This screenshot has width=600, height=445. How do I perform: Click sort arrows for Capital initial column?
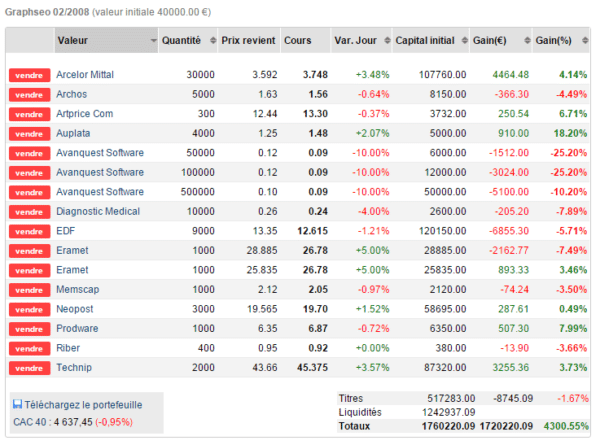[465, 40]
